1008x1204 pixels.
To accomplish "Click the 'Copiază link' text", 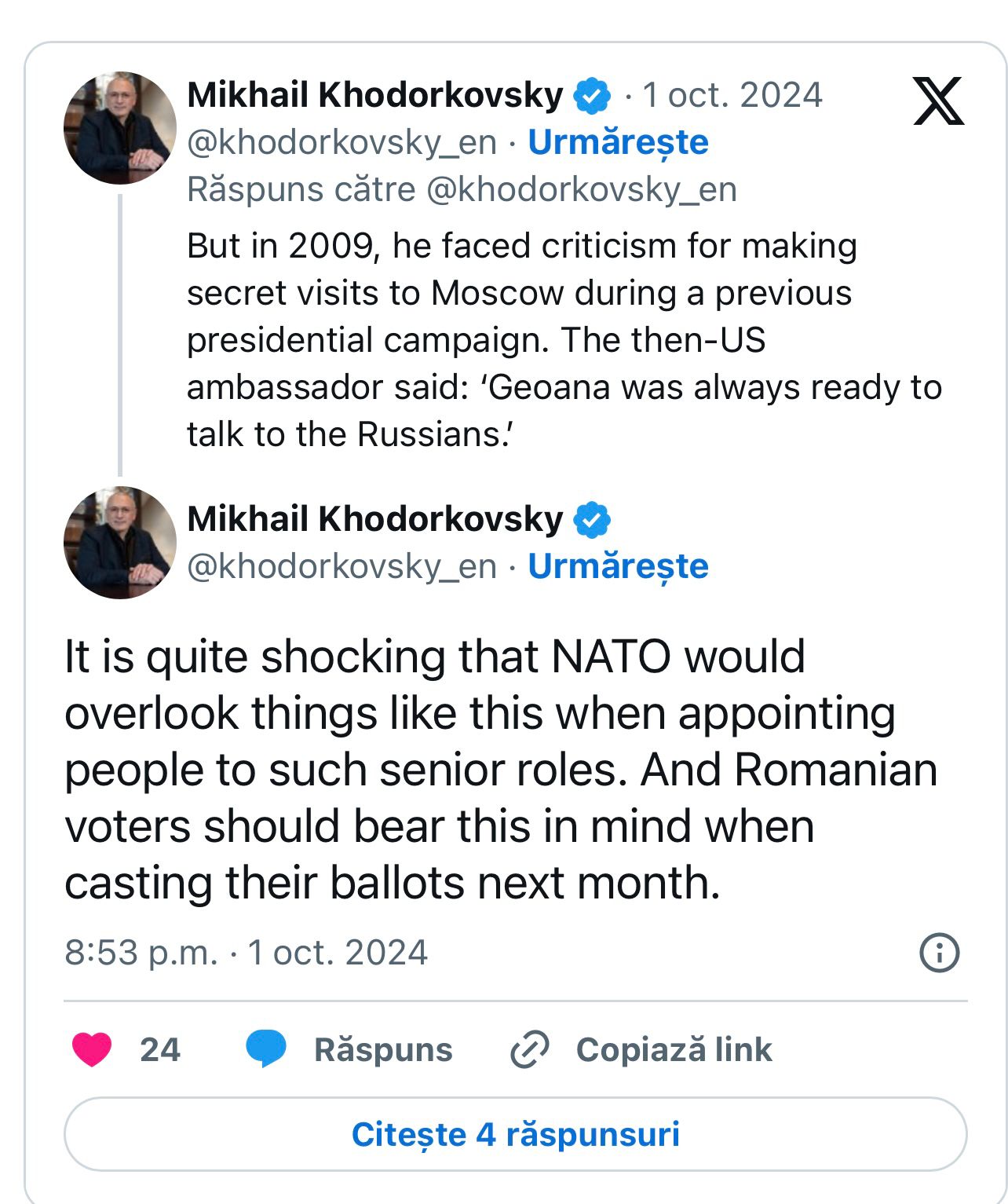I will pyautogui.click(x=674, y=1050).
